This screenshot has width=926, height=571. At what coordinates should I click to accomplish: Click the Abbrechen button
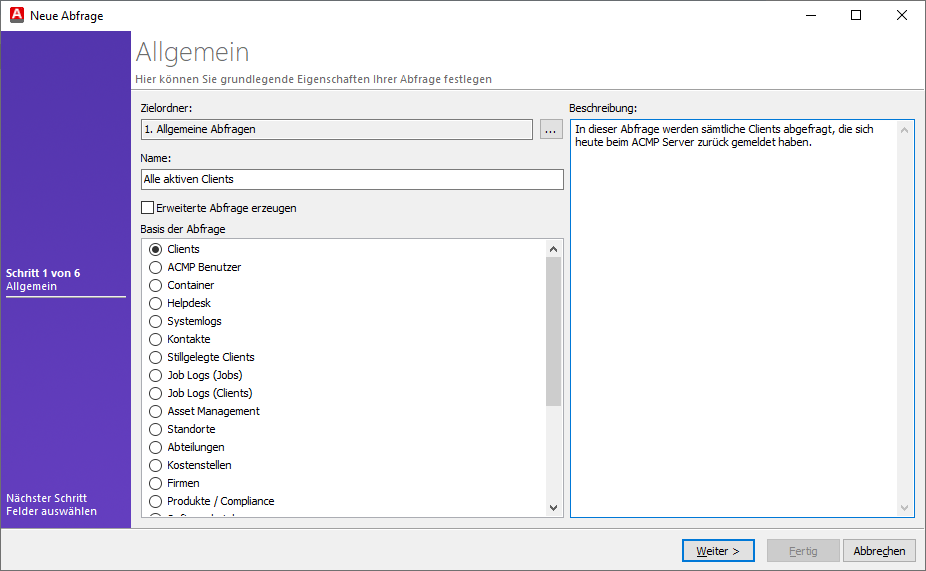click(879, 551)
